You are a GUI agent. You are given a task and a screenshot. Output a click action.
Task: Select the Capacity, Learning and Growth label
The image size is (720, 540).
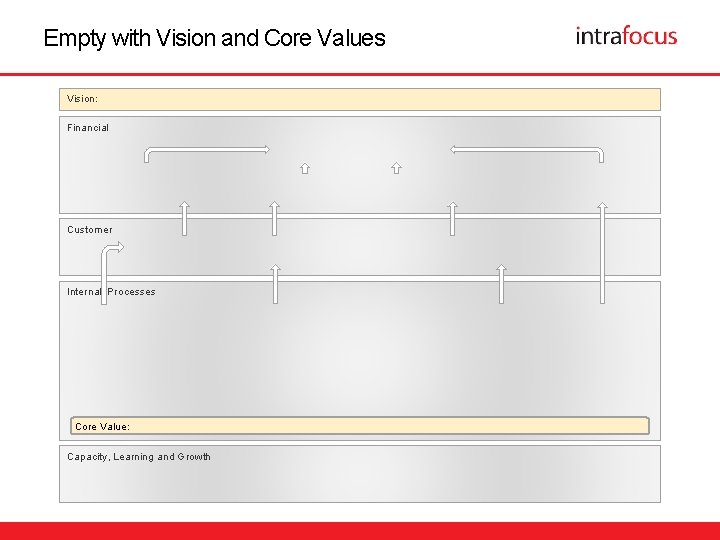139,457
